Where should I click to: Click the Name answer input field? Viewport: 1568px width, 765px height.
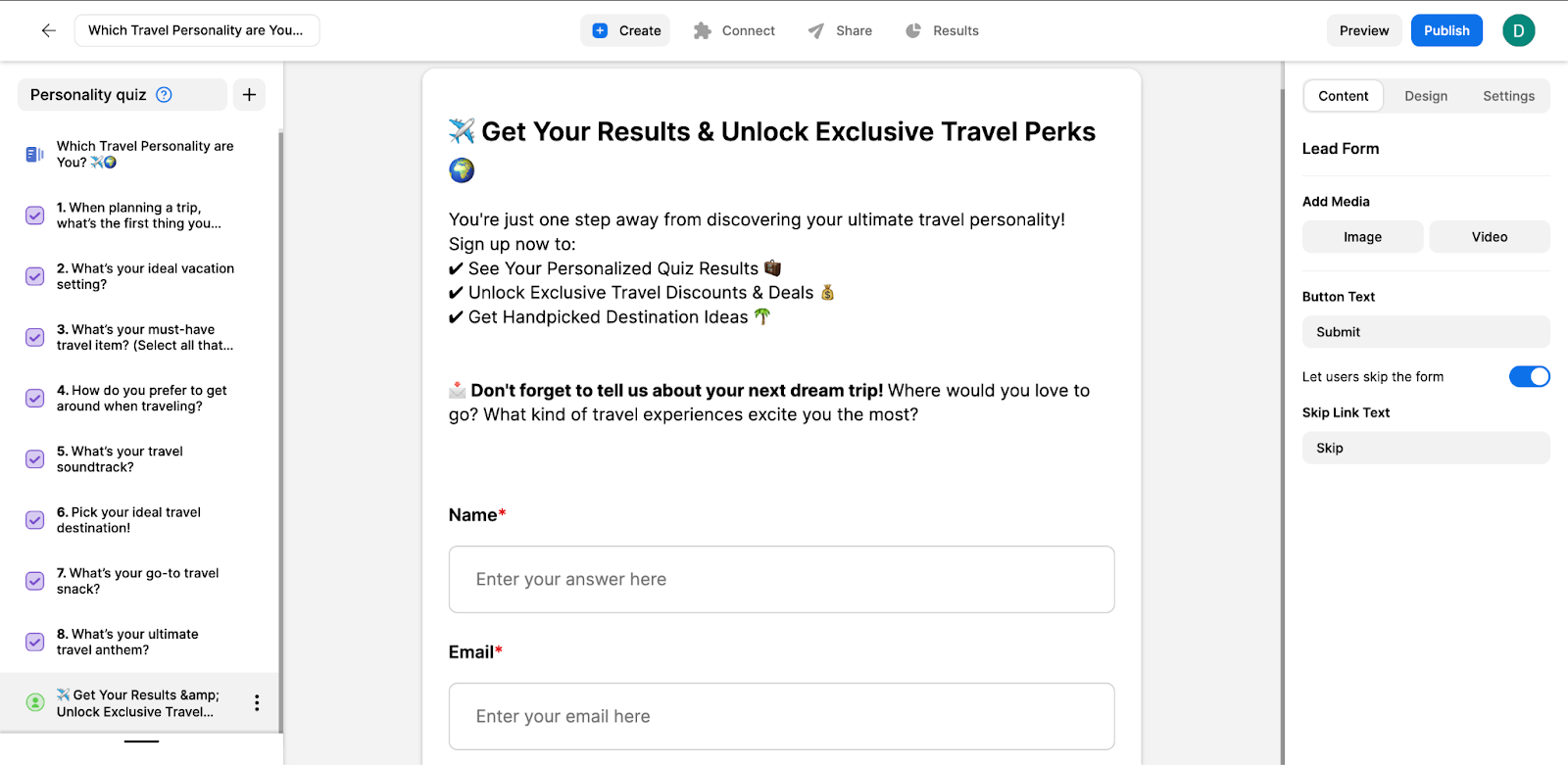780,579
